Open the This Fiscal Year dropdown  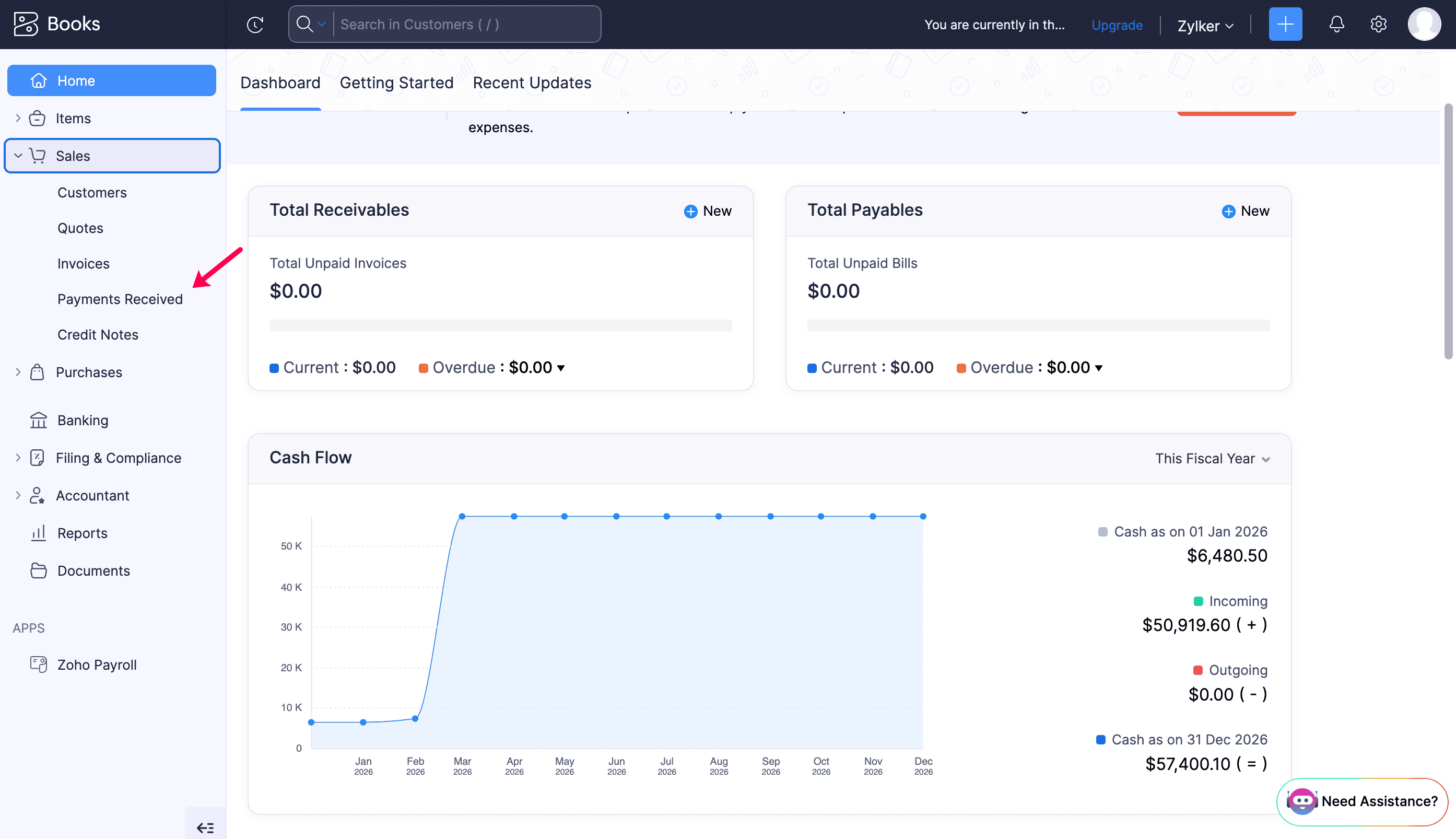tap(1212, 459)
